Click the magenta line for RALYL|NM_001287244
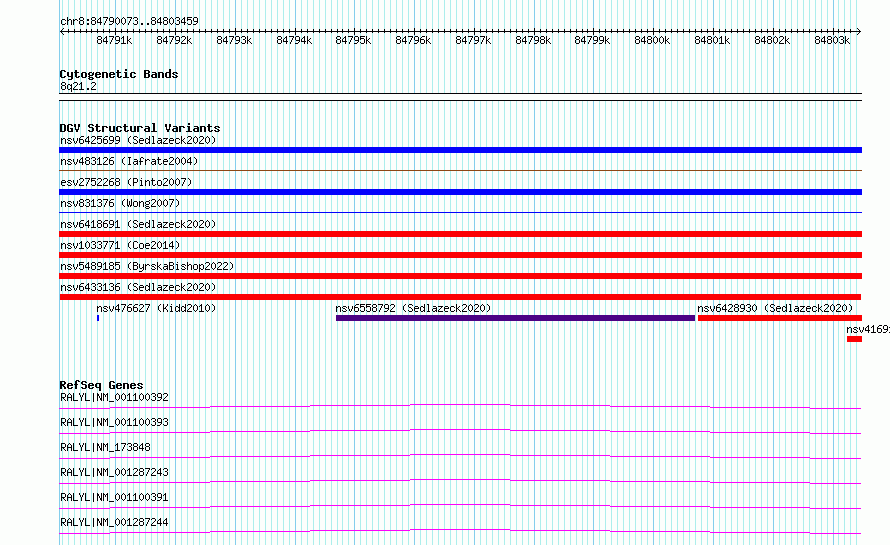The width and height of the screenshot is (890, 545). [460, 531]
